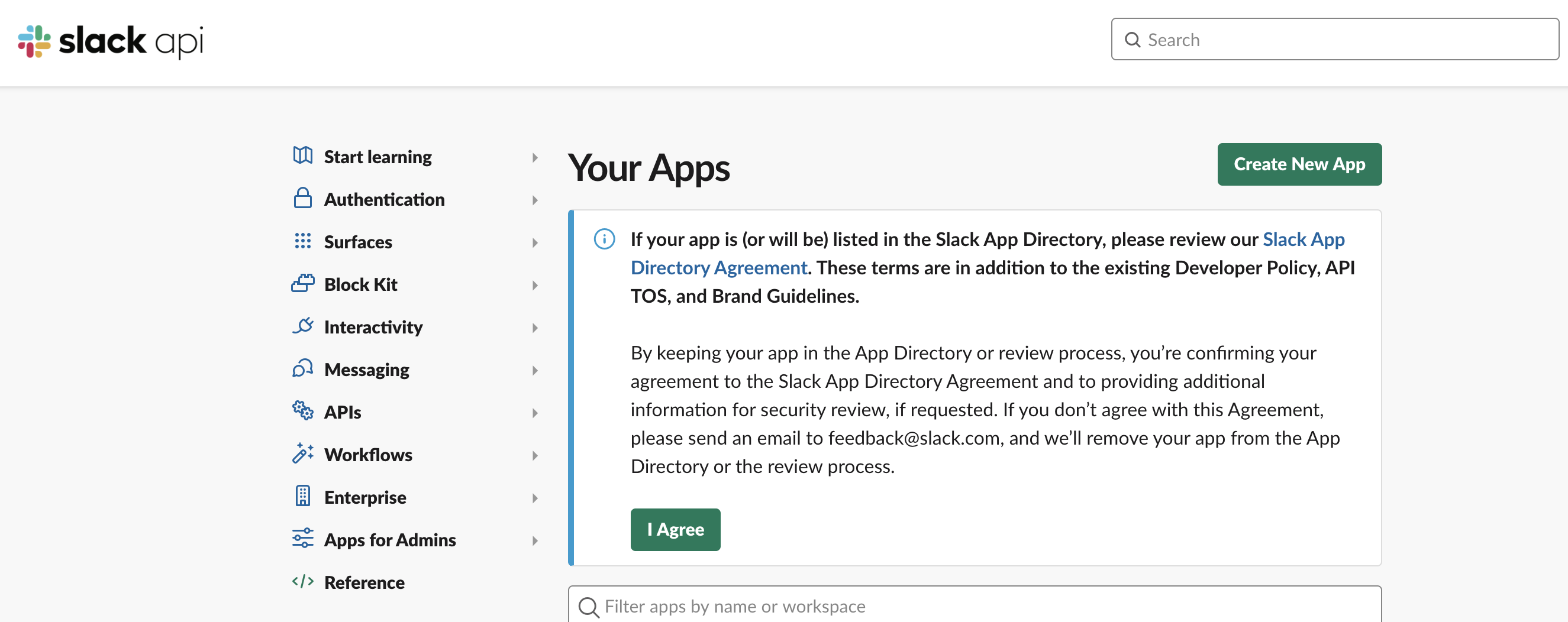
Task: Open the Authentication menu item
Action: (385, 199)
